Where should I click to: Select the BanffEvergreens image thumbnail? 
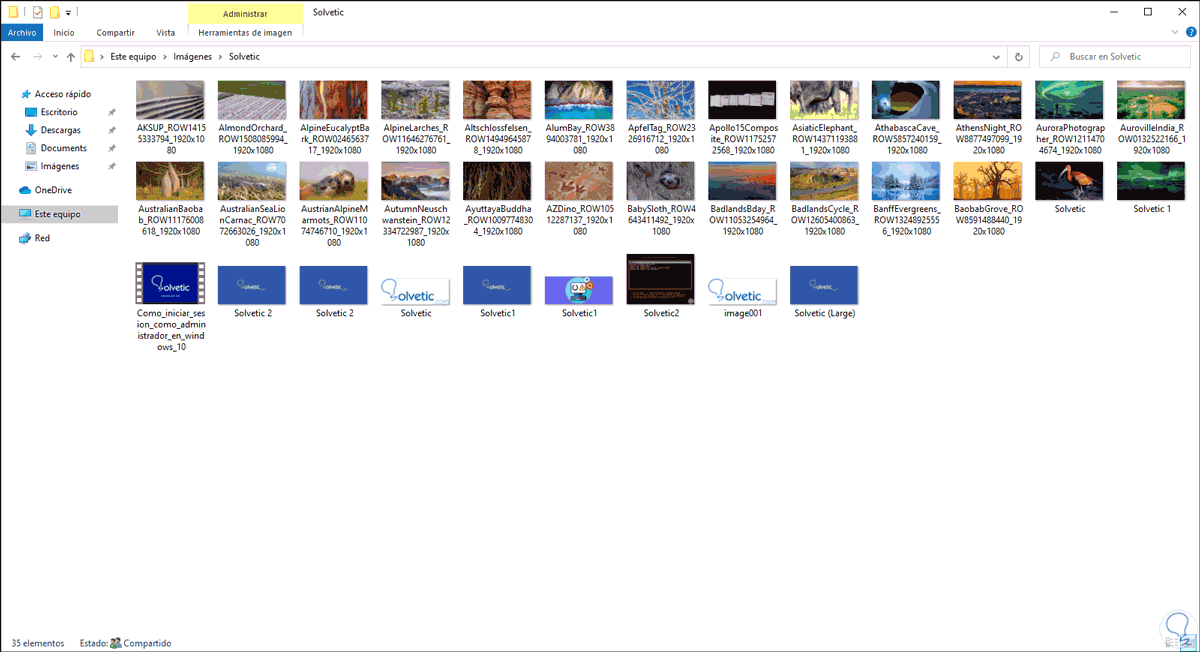click(x=906, y=181)
